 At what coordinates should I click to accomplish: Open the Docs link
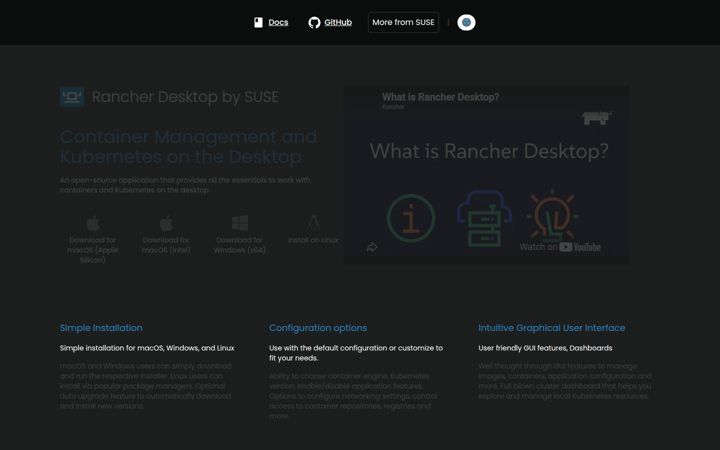pyautogui.click(x=278, y=22)
